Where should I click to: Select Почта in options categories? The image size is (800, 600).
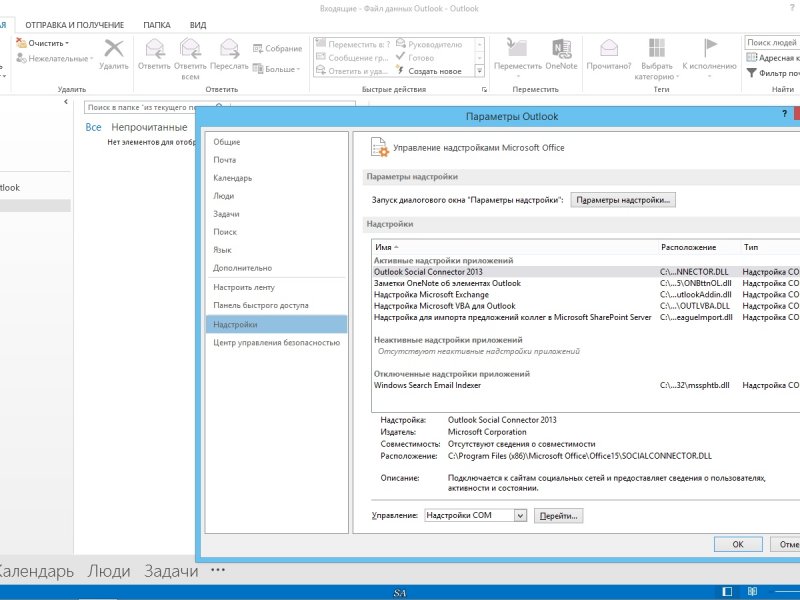coord(276,160)
